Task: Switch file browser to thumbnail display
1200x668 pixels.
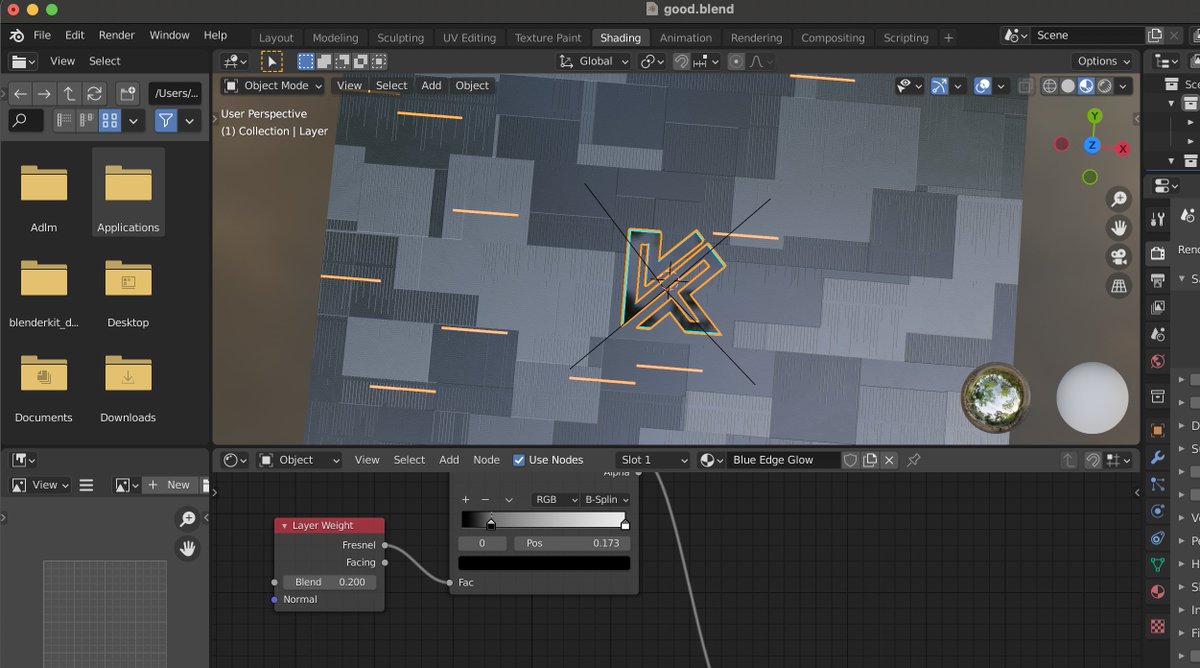Action: point(110,121)
